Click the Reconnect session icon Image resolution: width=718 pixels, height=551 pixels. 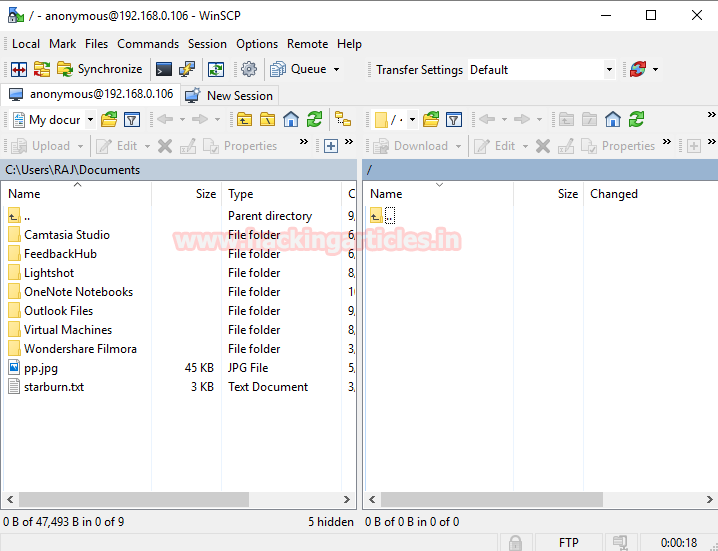[638, 70]
